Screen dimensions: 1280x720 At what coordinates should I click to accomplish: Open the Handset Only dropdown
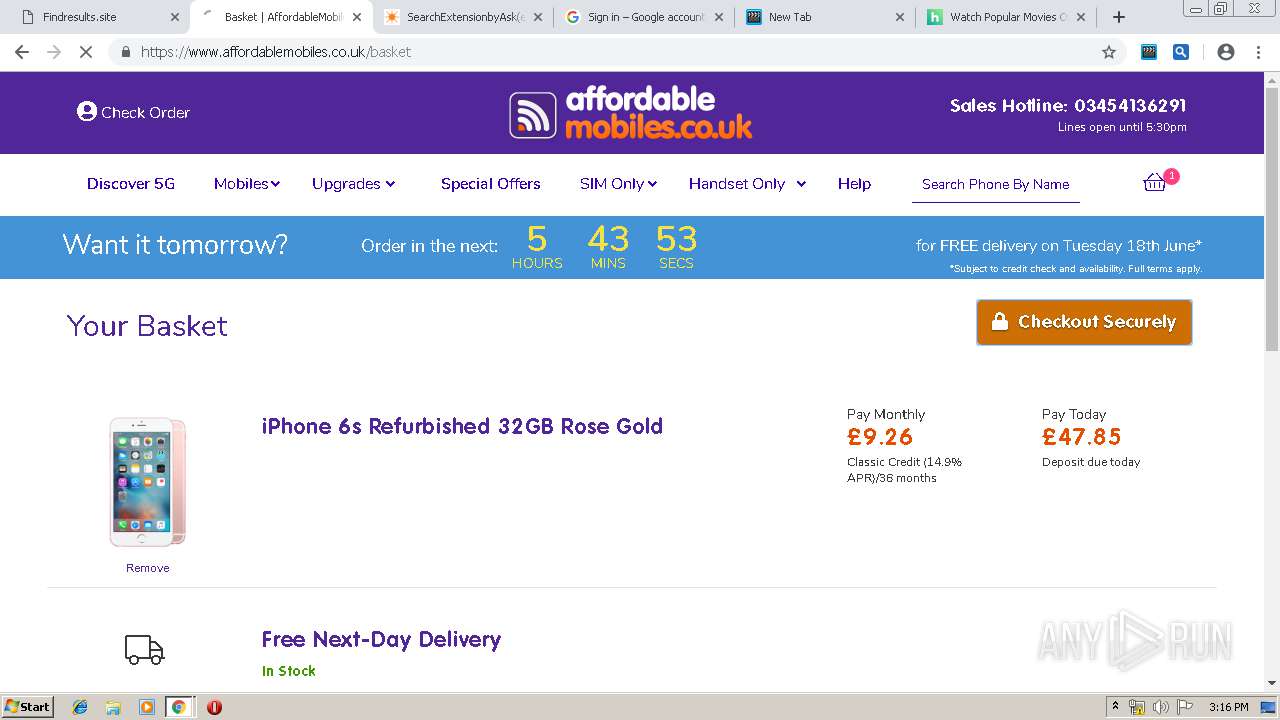(x=747, y=184)
